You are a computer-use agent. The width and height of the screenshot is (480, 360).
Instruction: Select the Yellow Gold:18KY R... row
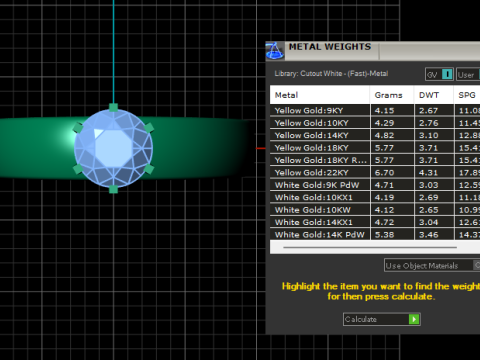(x=375, y=160)
